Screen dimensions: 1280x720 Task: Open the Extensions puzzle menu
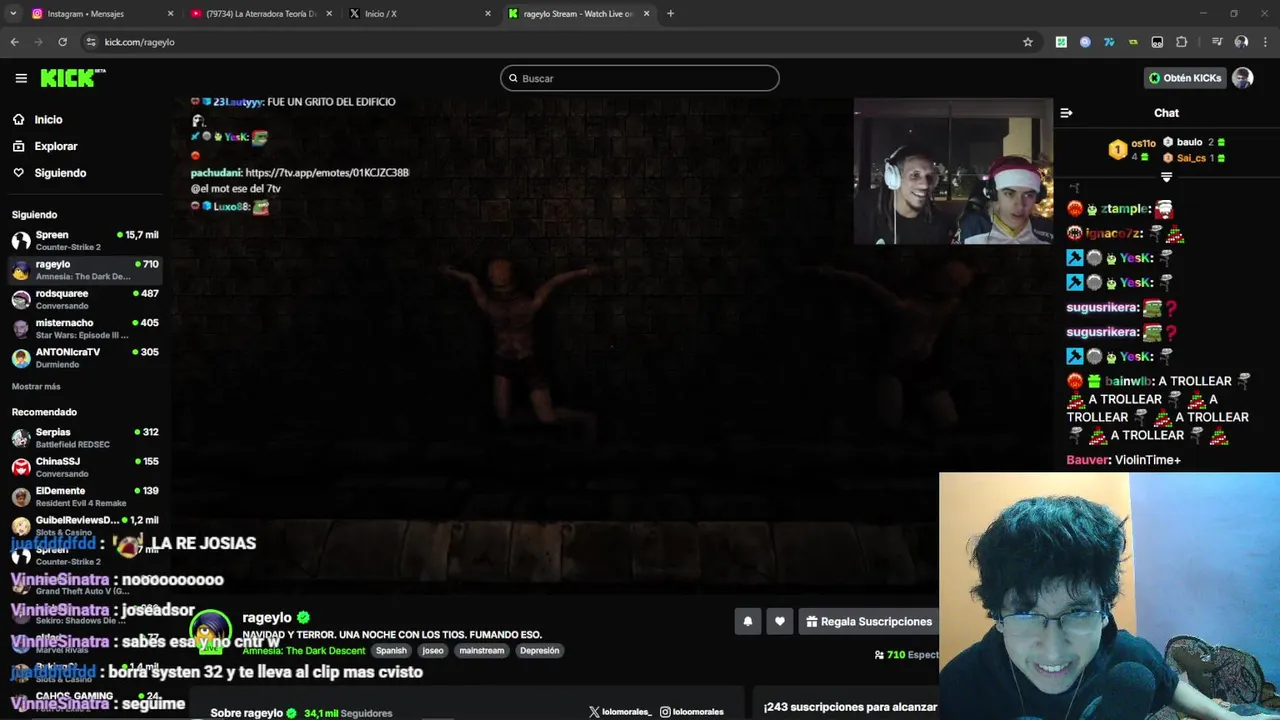pyautogui.click(x=1182, y=42)
